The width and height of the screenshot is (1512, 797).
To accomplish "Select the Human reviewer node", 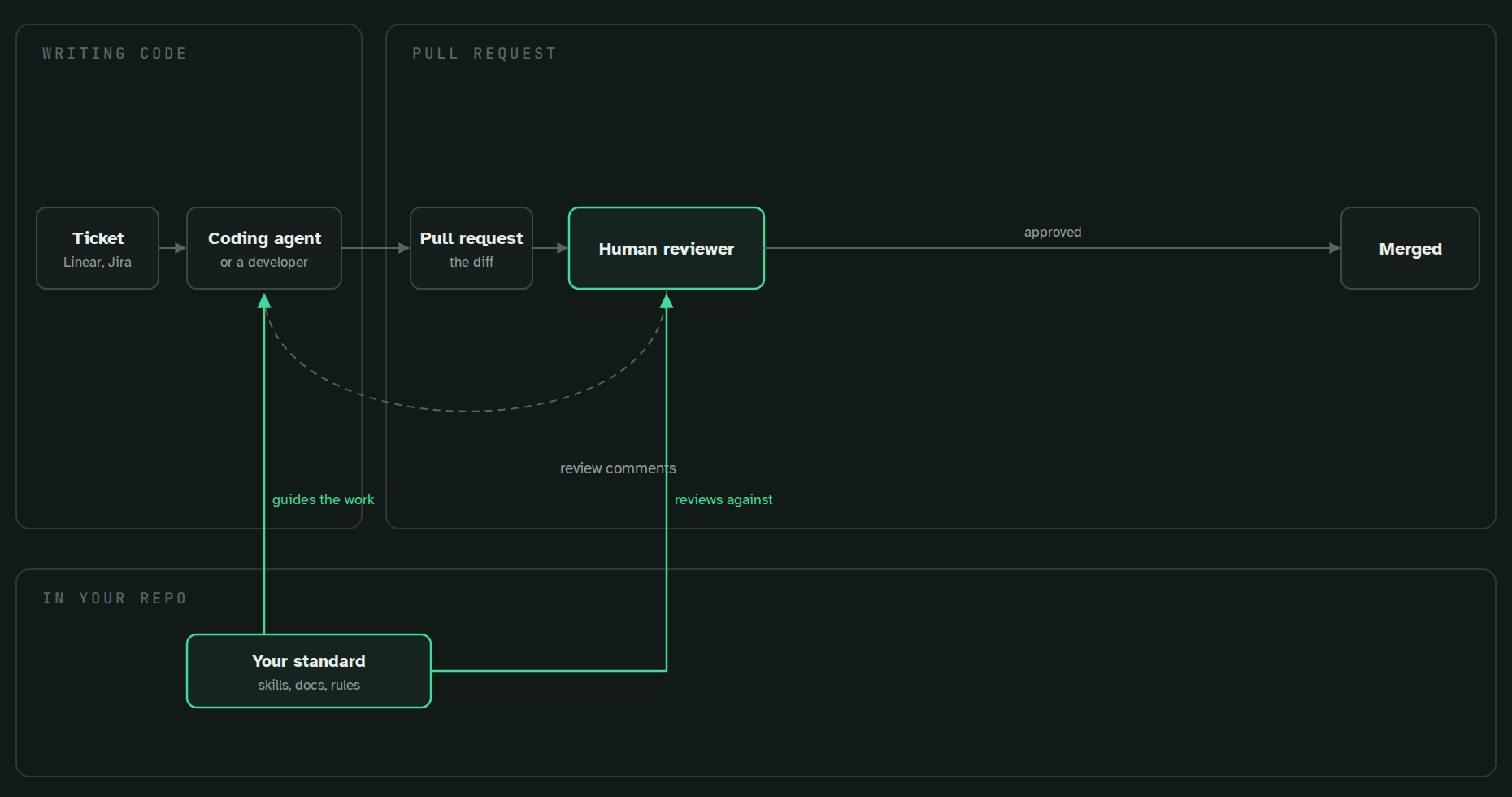I will pos(667,248).
